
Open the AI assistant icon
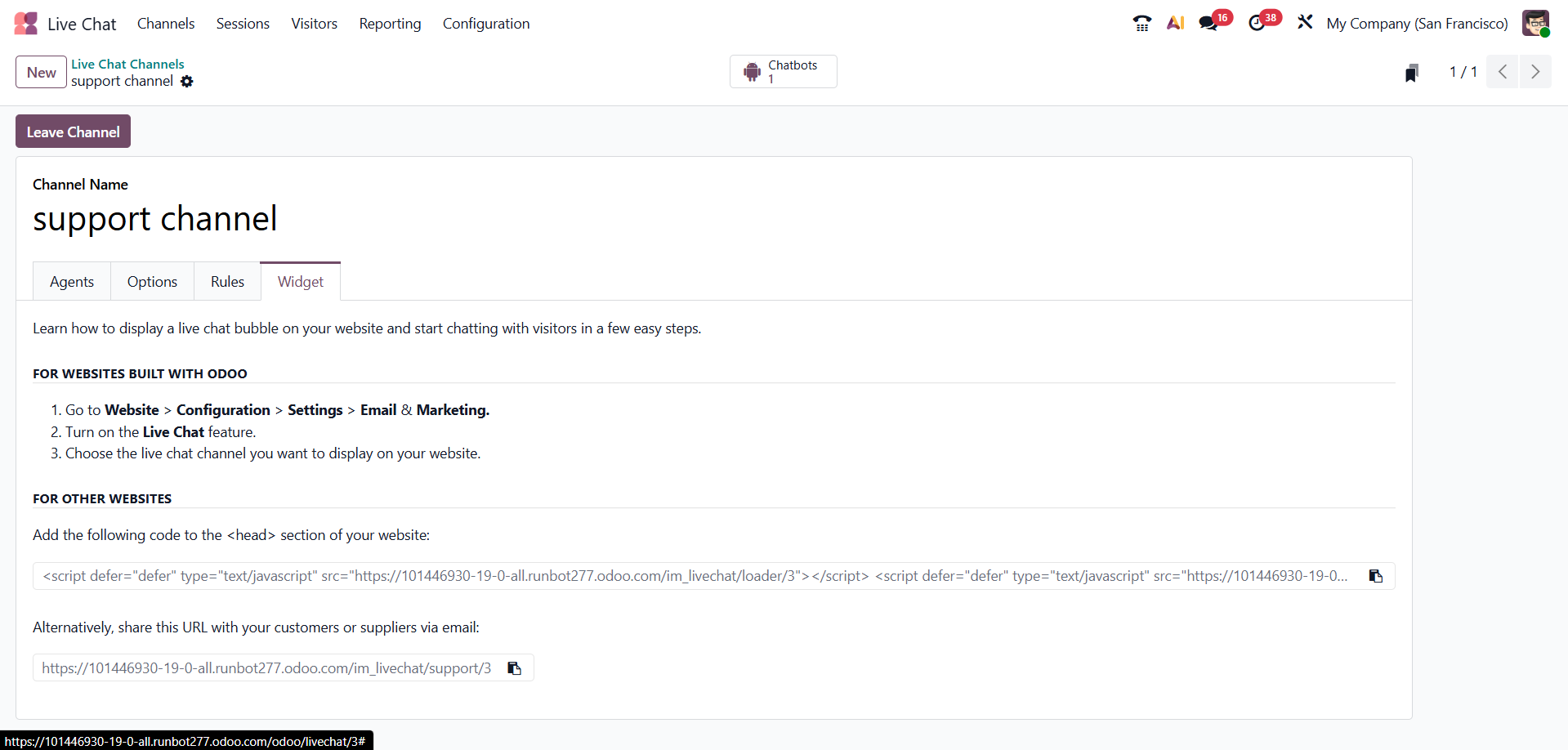tap(1175, 24)
